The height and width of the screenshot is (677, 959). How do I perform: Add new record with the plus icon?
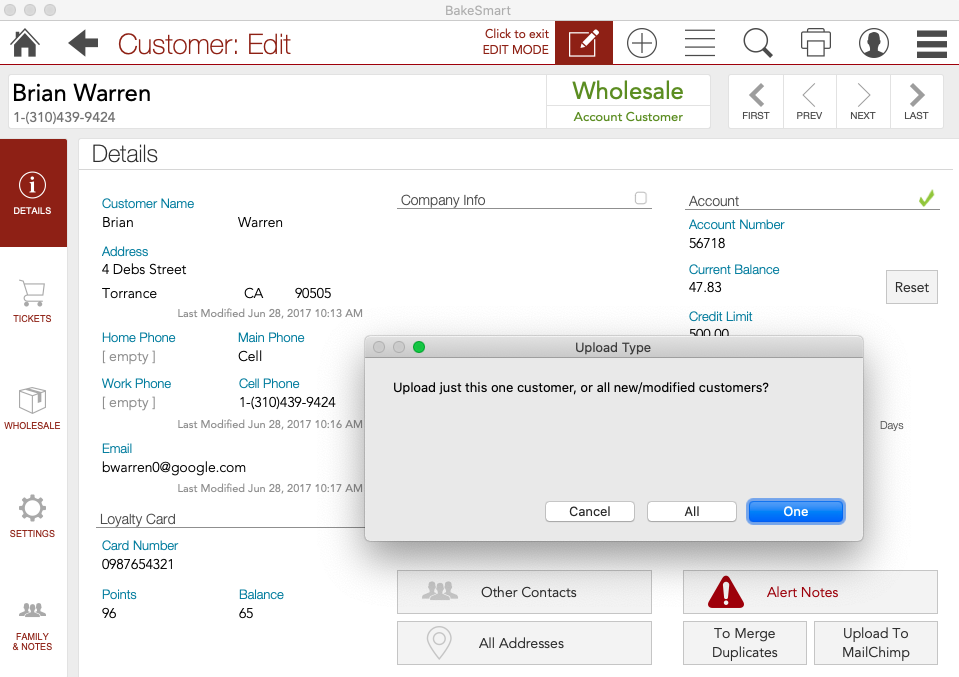click(641, 43)
